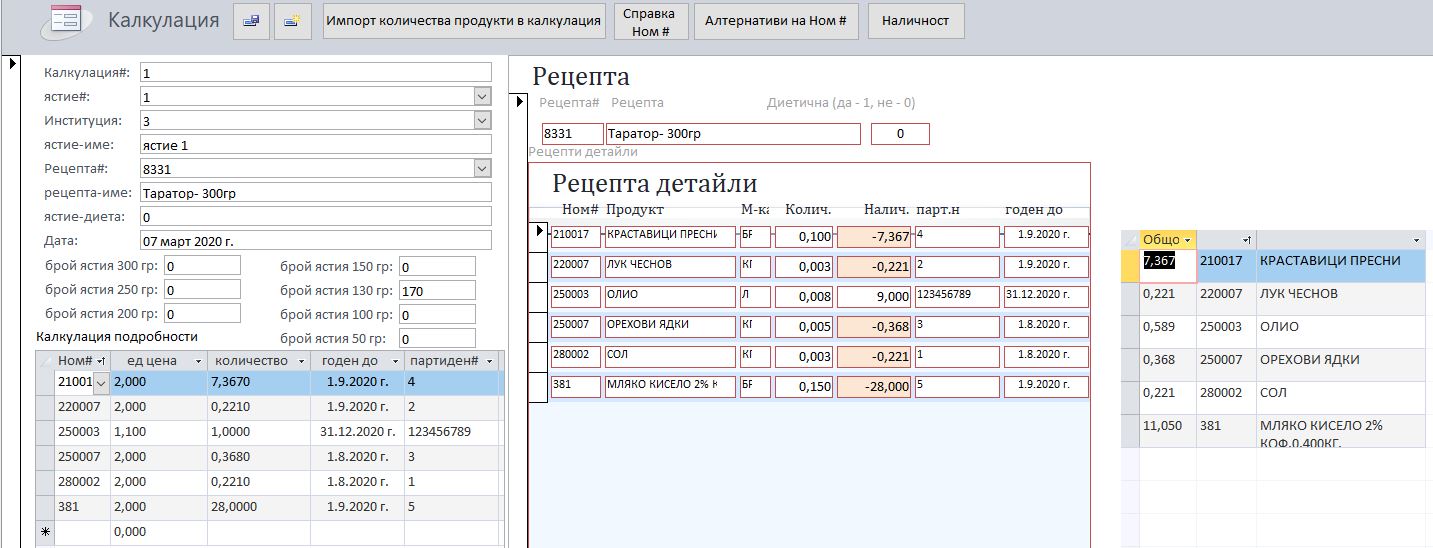Open the партиден# column filter arrow
Image resolution: width=1433 pixels, height=548 pixels.
click(491, 361)
